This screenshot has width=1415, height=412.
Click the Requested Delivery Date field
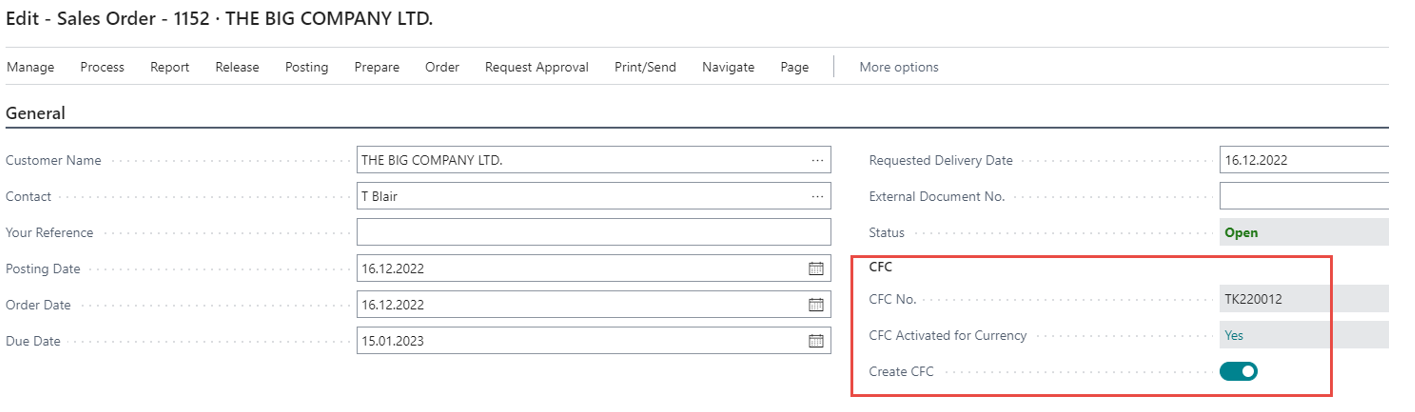click(x=1303, y=161)
